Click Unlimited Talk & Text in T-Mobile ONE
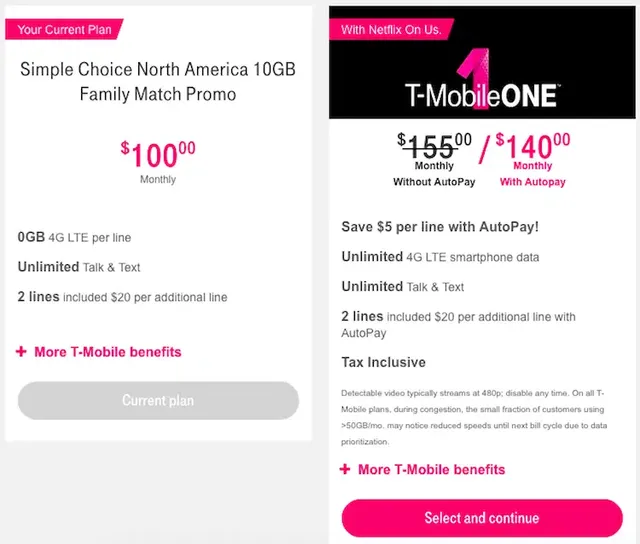 tap(403, 287)
